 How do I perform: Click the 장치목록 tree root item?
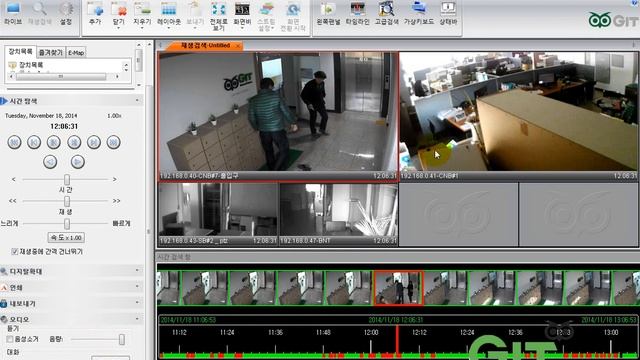(x=31, y=65)
